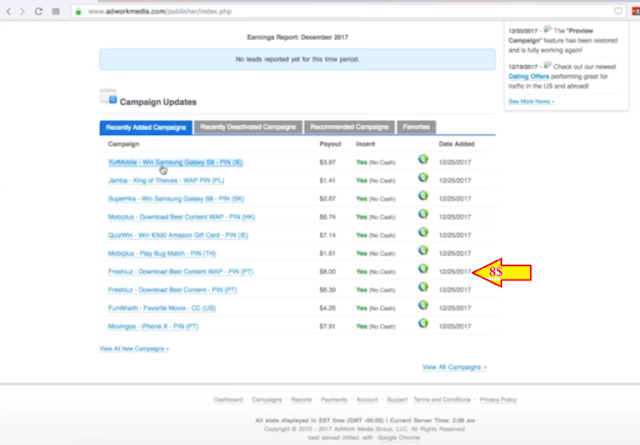Click globe icon for QuizWin Amazon Gift Card row
This screenshot has height=445, width=640.
tap(423, 232)
